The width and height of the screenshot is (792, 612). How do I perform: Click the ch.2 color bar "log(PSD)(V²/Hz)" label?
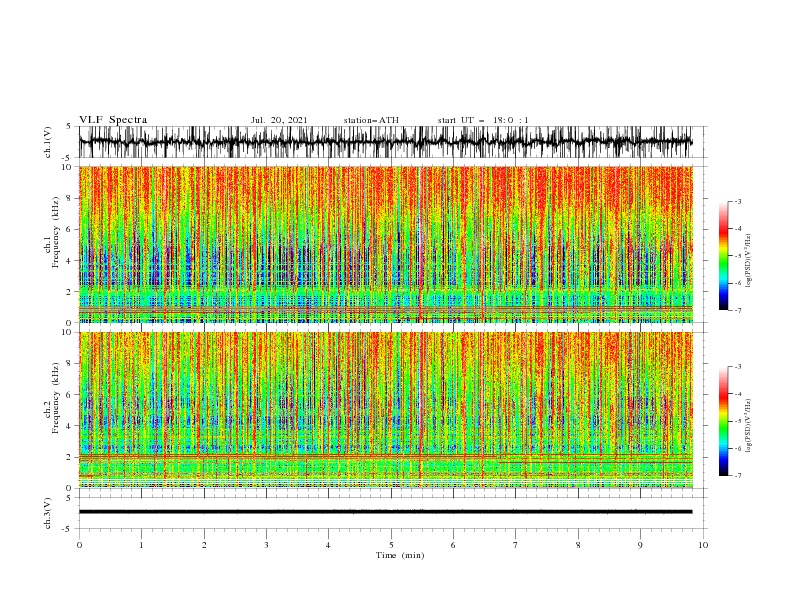point(749,426)
